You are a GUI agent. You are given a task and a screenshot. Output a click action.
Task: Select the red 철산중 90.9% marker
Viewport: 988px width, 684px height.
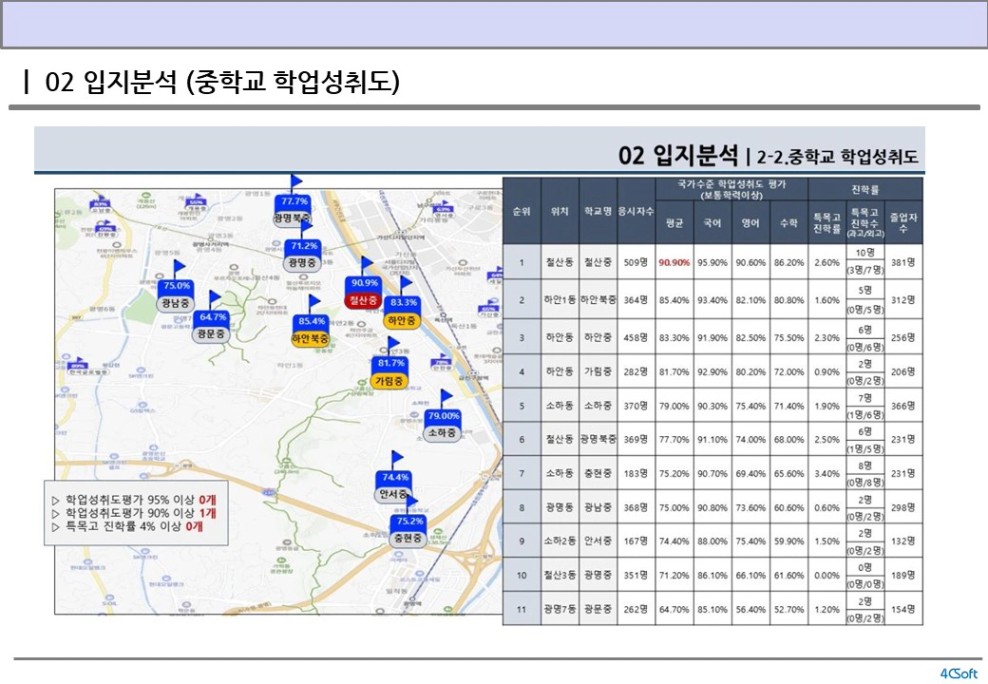pyautogui.click(x=364, y=283)
